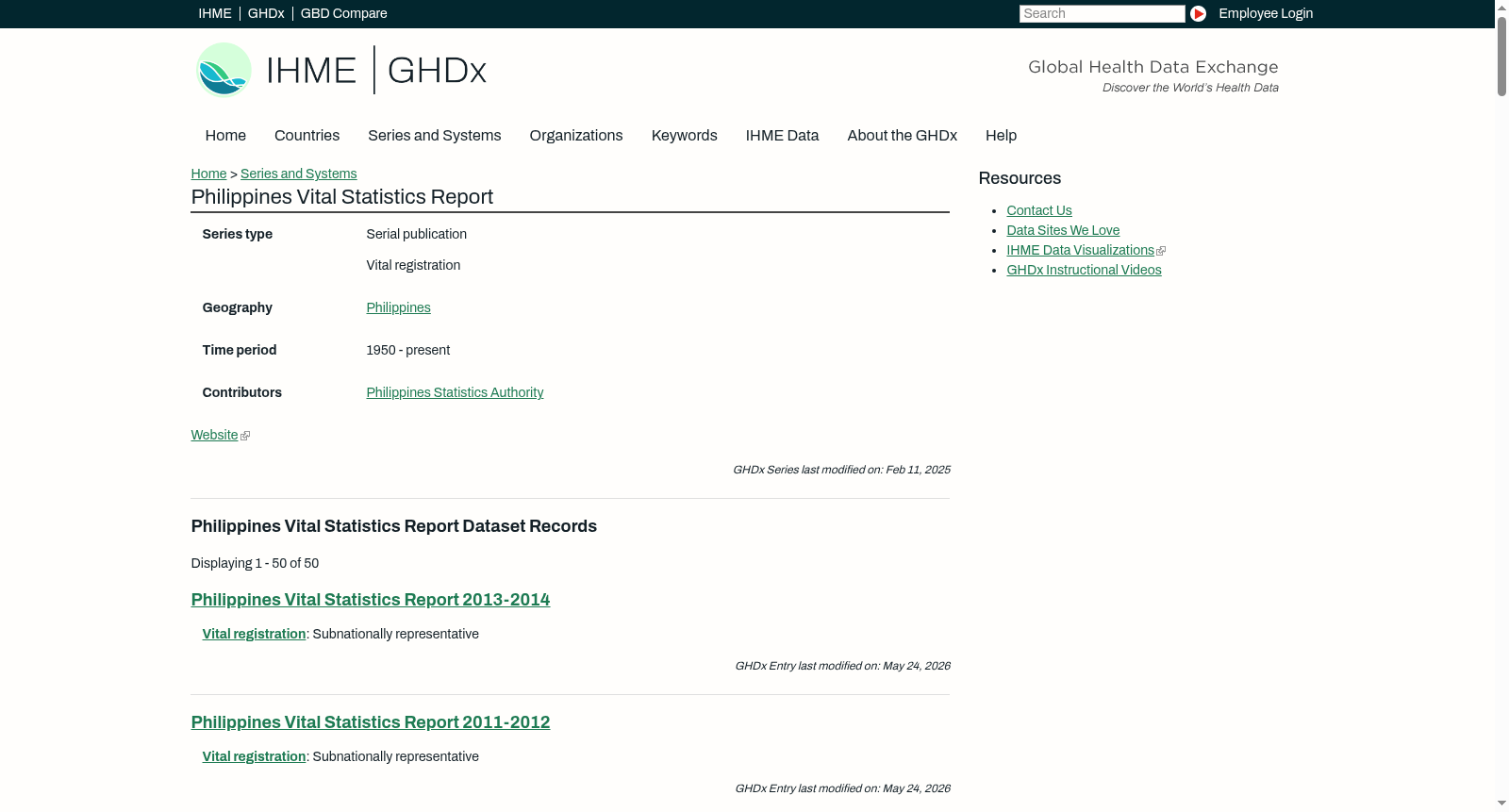
Task: Click Series and Systems breadcrumb link
Action: 298,174
